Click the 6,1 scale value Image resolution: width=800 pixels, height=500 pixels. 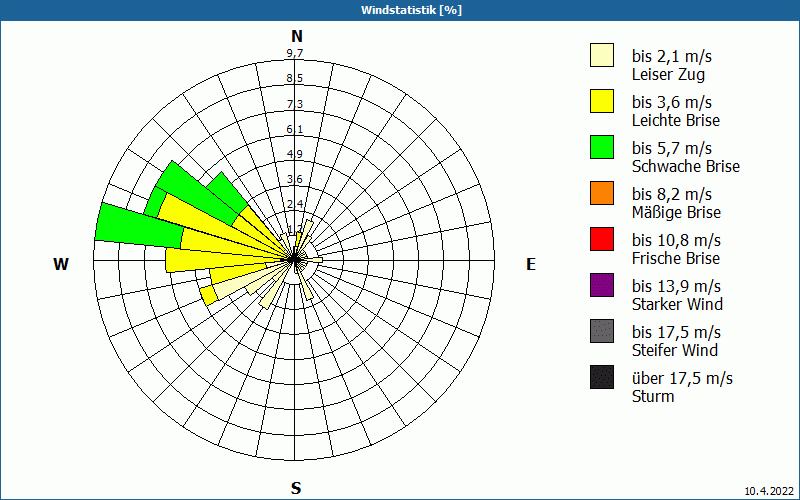(295, 130)
